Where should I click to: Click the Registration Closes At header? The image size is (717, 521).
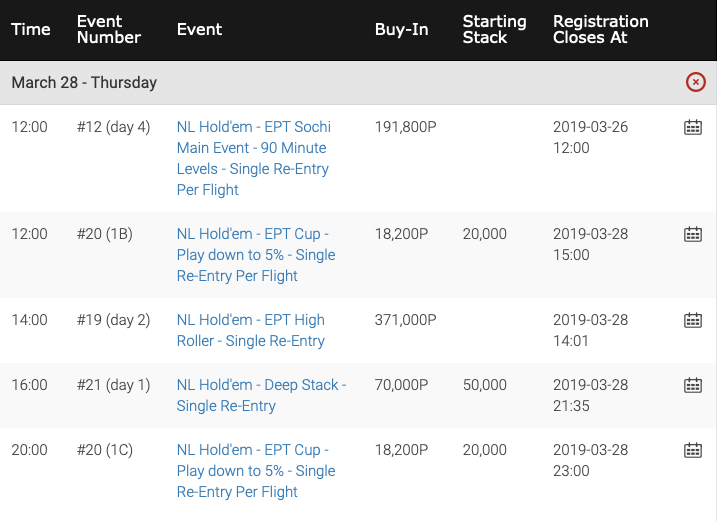(x=600, y=29)
